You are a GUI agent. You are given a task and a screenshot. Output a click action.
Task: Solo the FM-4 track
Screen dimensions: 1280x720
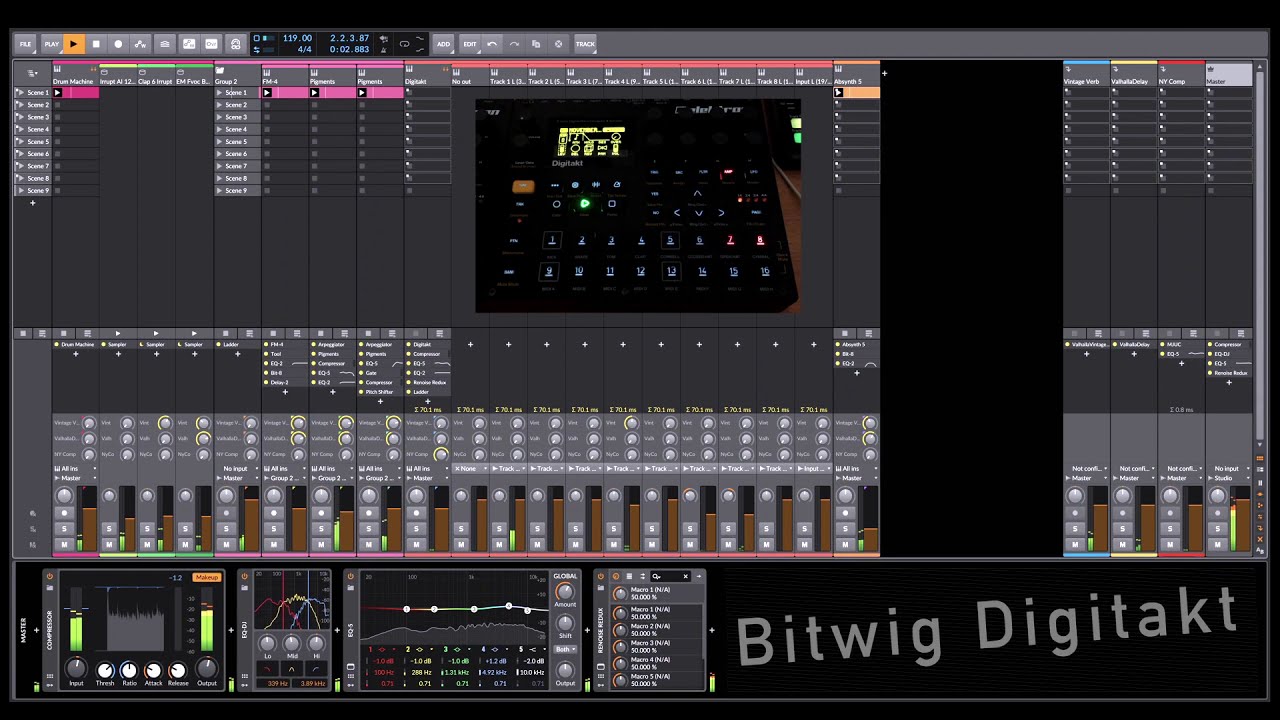tap(273, 528)
